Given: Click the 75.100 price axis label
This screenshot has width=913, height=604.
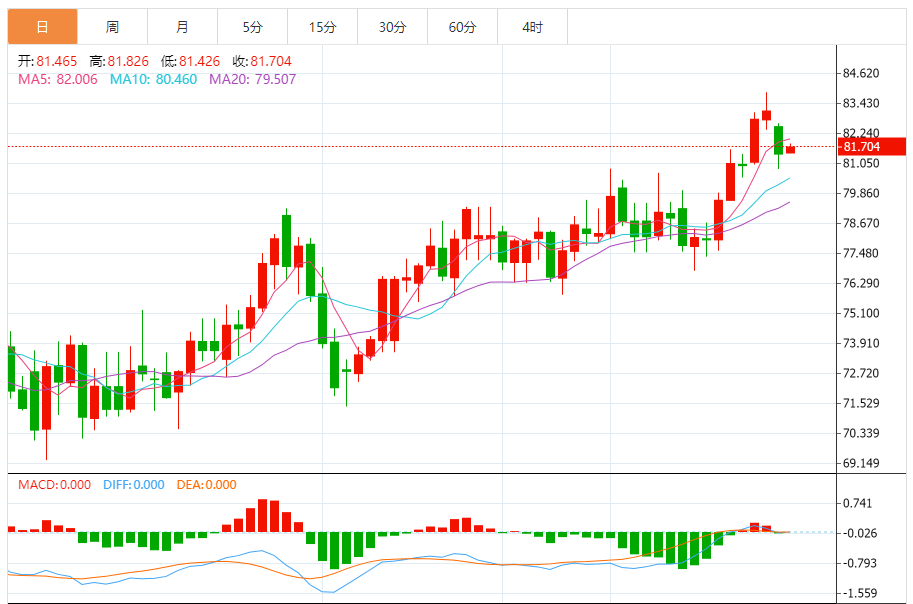Looking at the screenshot, I should [x=861, y=313].
